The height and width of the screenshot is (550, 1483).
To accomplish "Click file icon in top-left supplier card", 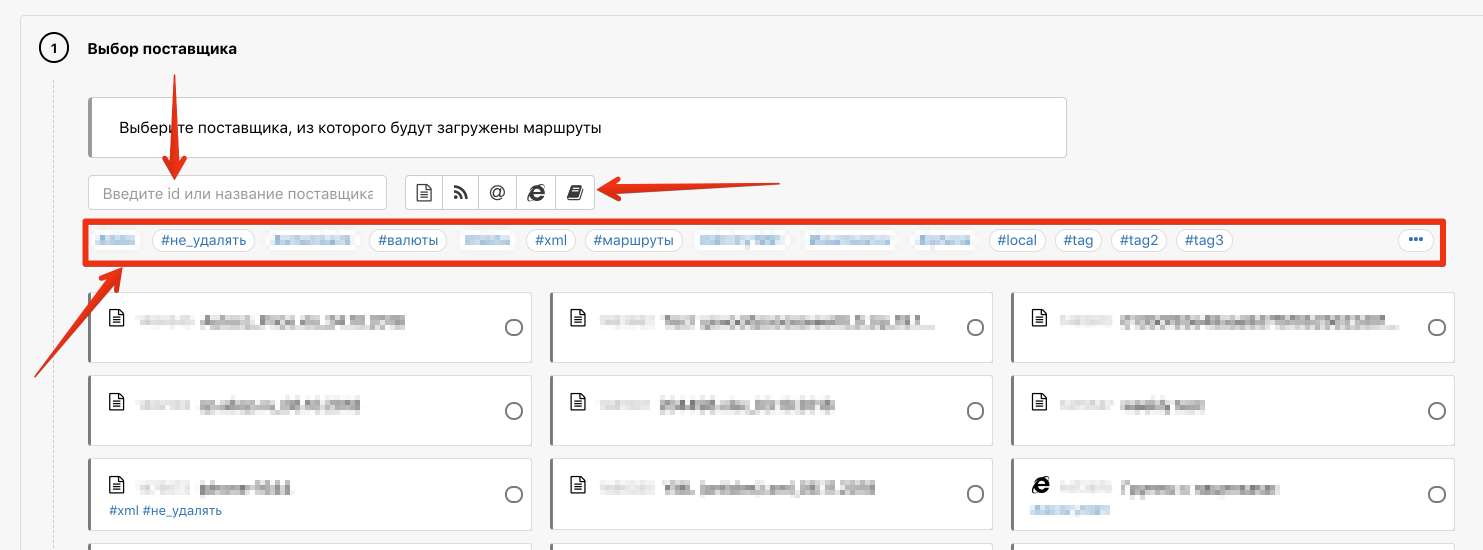I will [x=117, y=318].
